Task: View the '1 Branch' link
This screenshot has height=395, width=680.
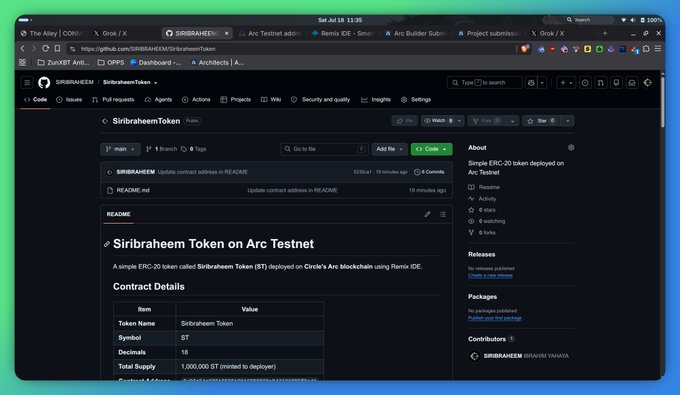Action: [161, 149]
